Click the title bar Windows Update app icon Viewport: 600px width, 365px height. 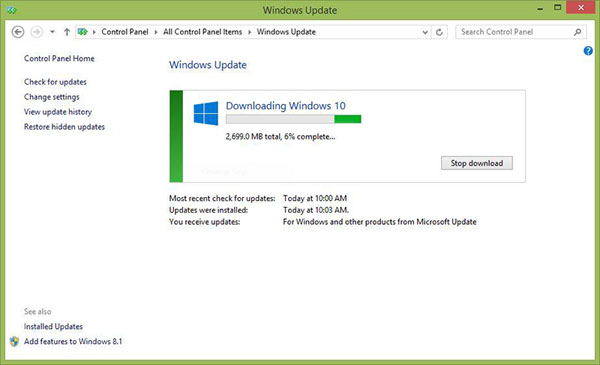(11, 10)
